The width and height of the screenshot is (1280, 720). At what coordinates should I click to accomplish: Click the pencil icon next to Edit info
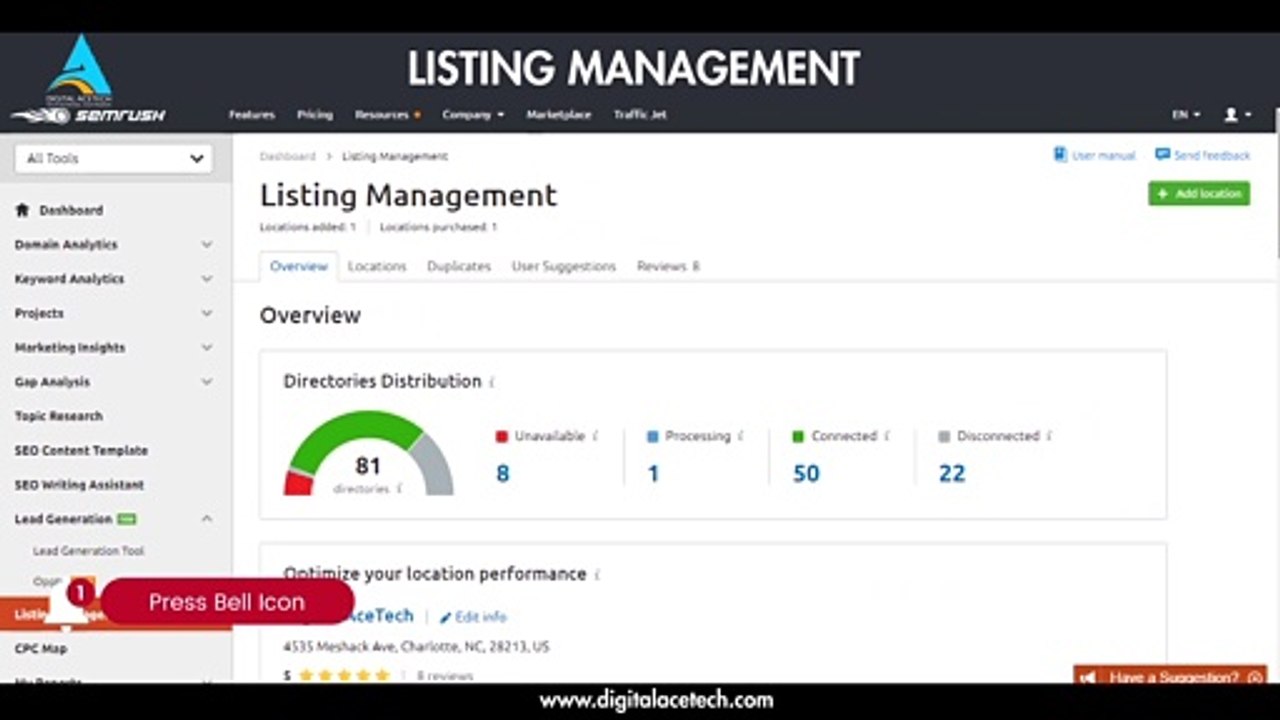click(446, 618)
